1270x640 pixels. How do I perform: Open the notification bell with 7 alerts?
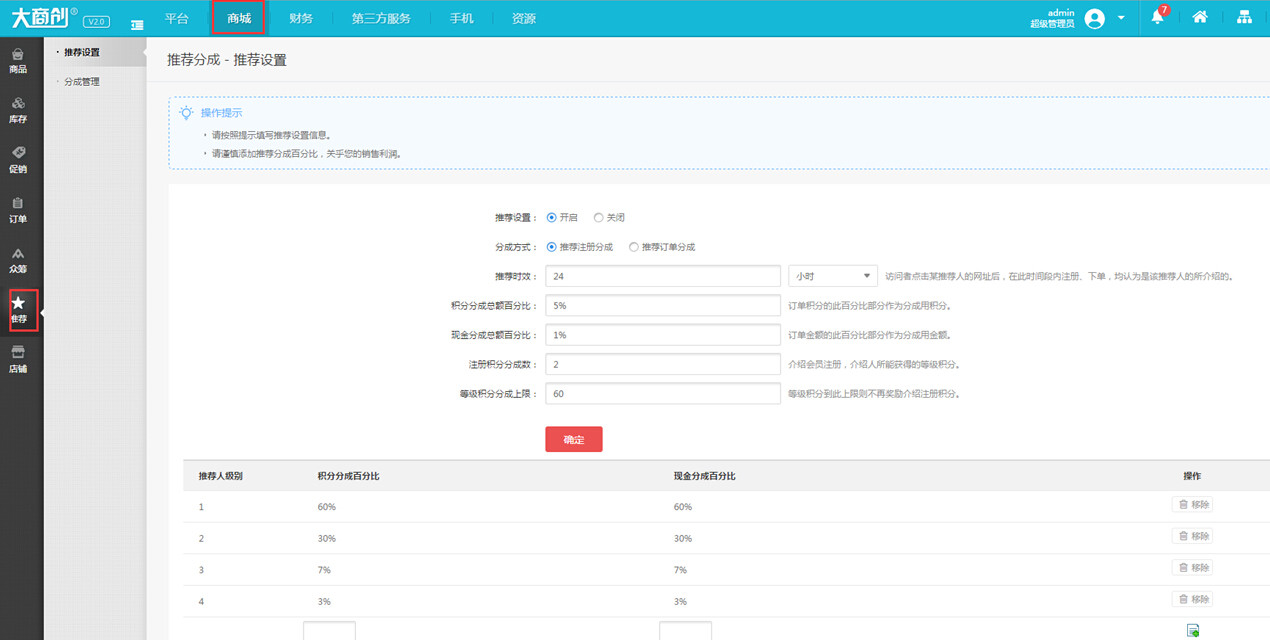tap(1158, 17)
